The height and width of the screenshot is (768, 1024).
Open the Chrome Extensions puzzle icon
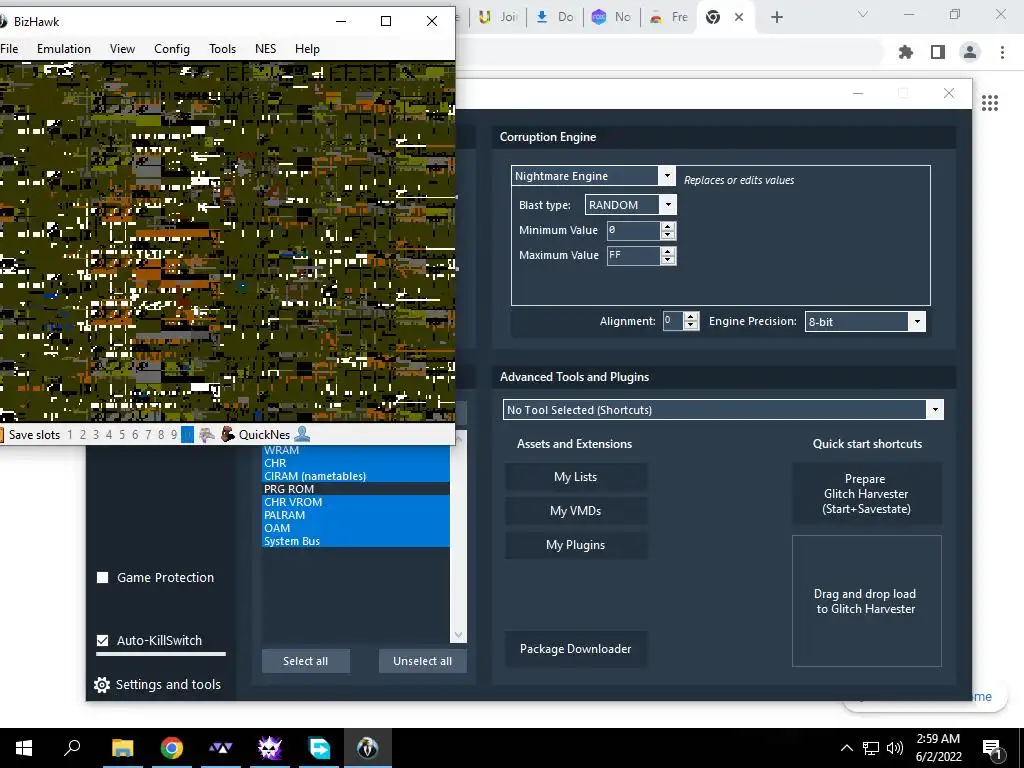[906, 52]
